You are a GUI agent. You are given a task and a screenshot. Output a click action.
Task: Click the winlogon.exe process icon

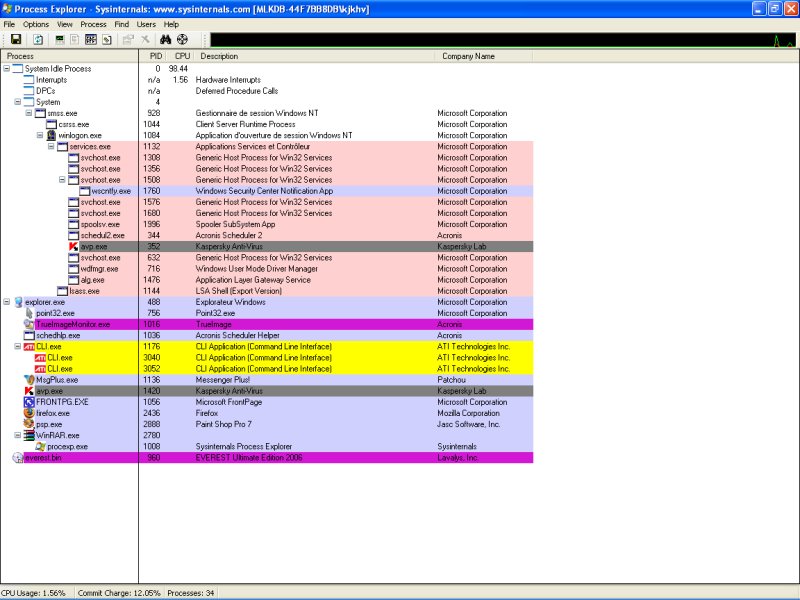tap(51, 135)
